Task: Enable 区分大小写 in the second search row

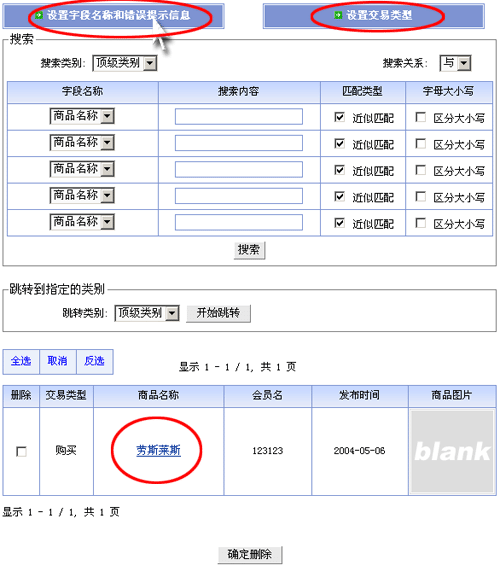Action: [x=421, y=144]
